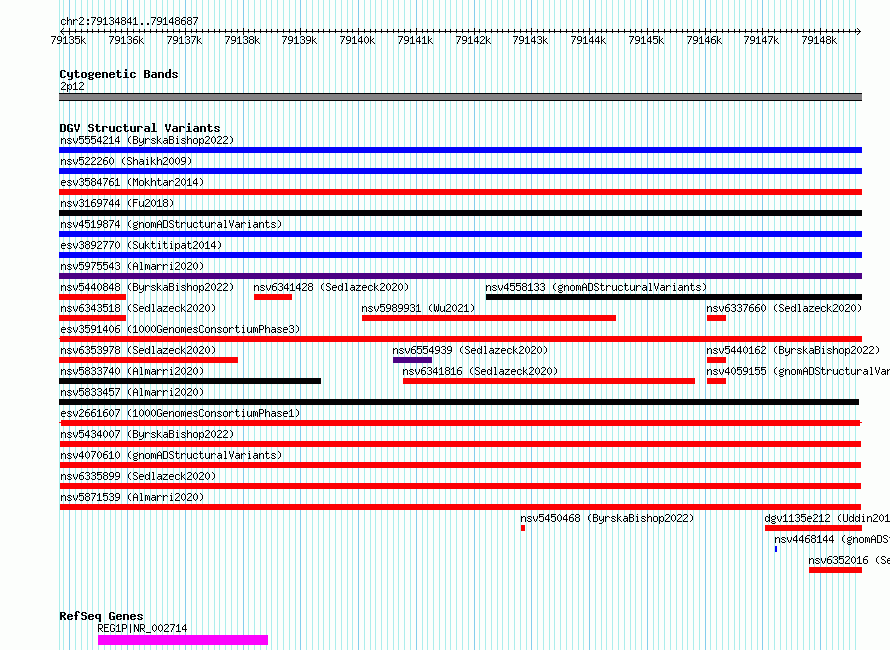The image size is (890, 650).
Task: Click the nsv6353978 (Sedlazeck2020) red bar
Action: coord(148,360)
